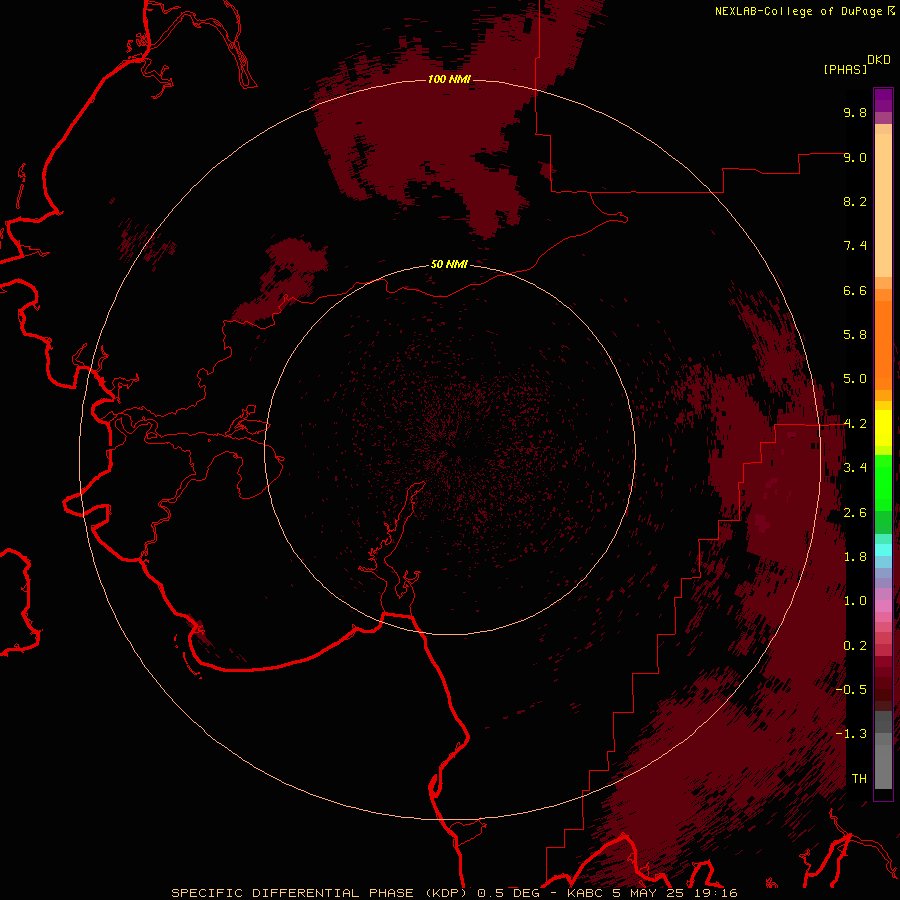Select the 100 NMI range ring label
Viewport: 900px width, 900px height.
(449, 79)
